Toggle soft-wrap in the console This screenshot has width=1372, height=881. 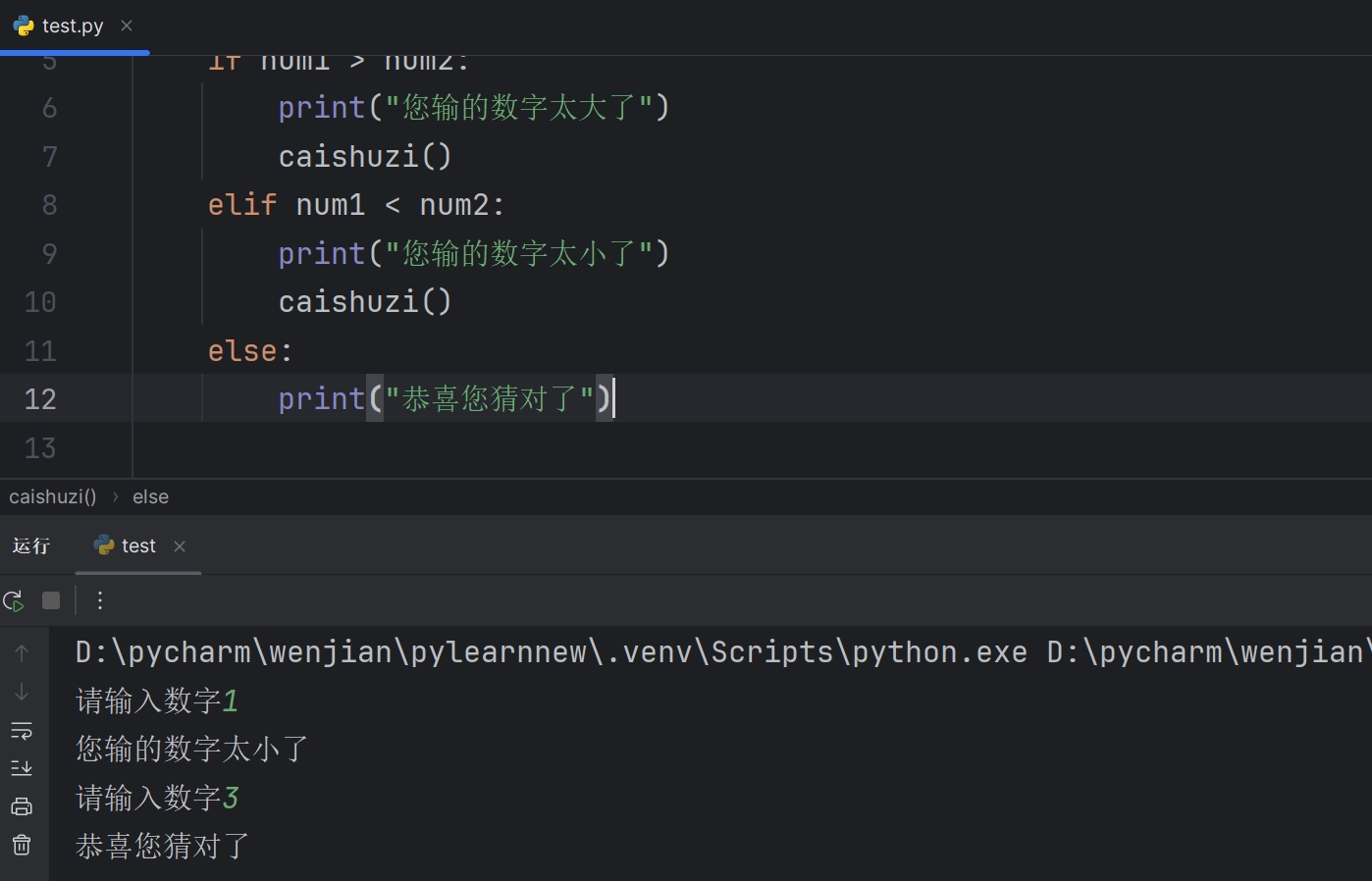coord(22,731)
